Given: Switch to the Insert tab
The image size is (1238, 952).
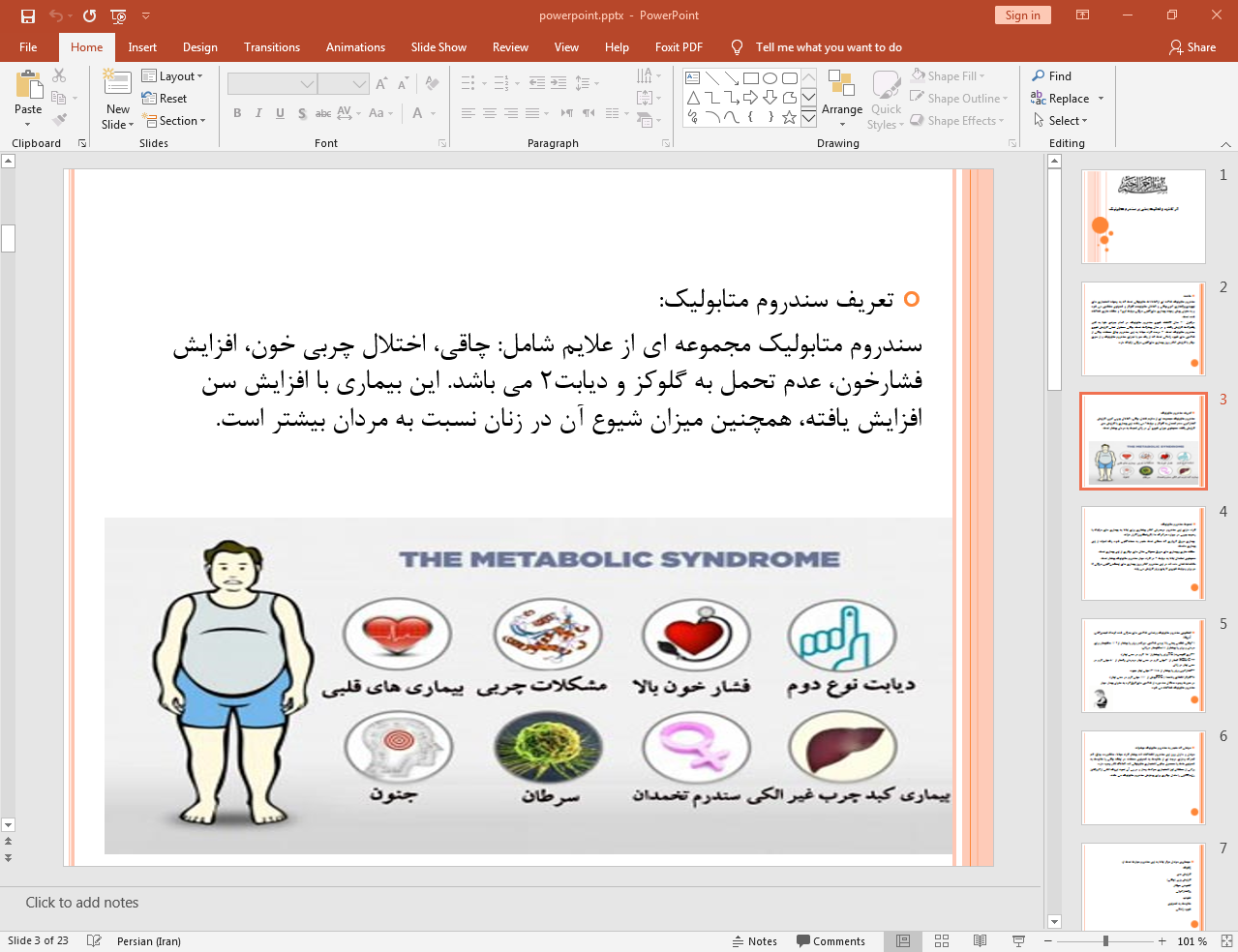Looking at the screenshot, I should [142, 47].
